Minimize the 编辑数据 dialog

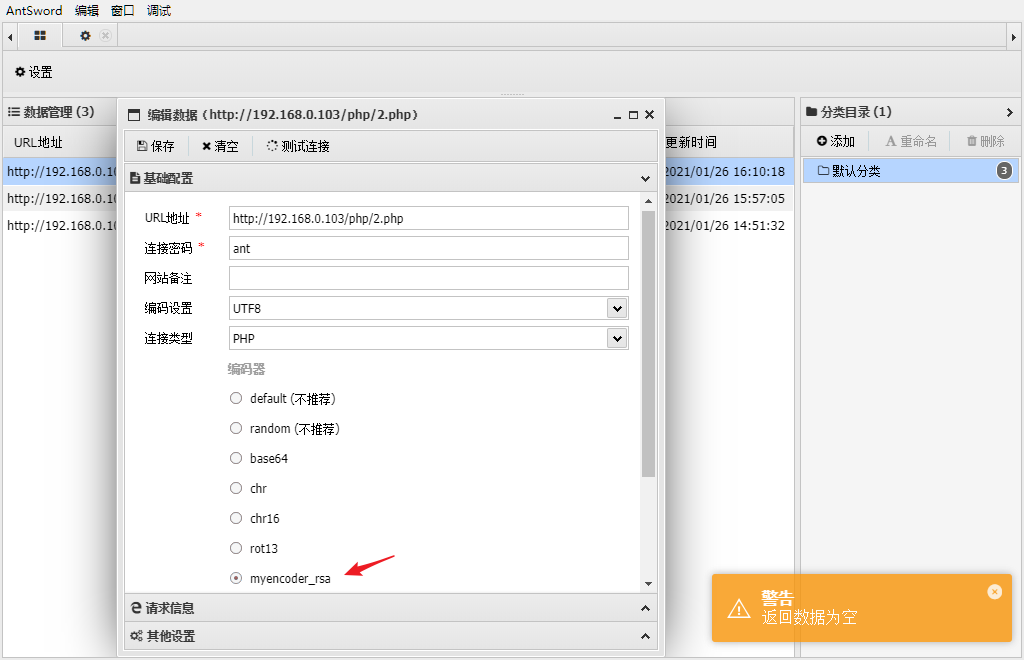617,116
